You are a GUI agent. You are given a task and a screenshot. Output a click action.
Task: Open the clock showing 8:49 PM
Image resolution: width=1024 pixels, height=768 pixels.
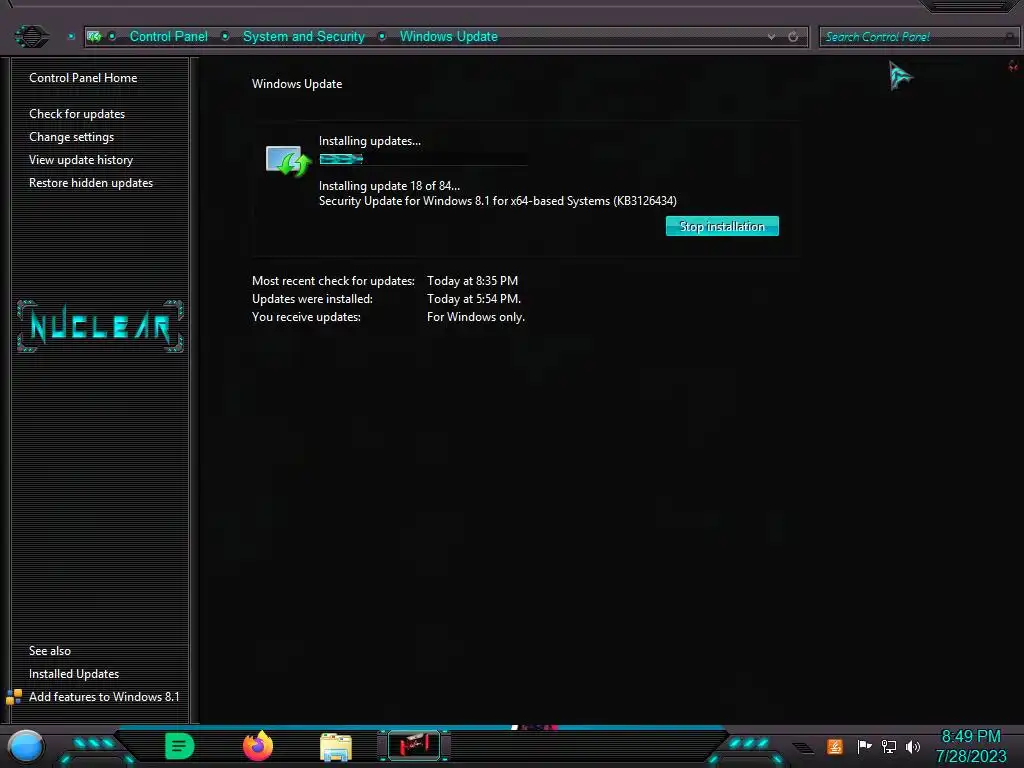point(971,746)
